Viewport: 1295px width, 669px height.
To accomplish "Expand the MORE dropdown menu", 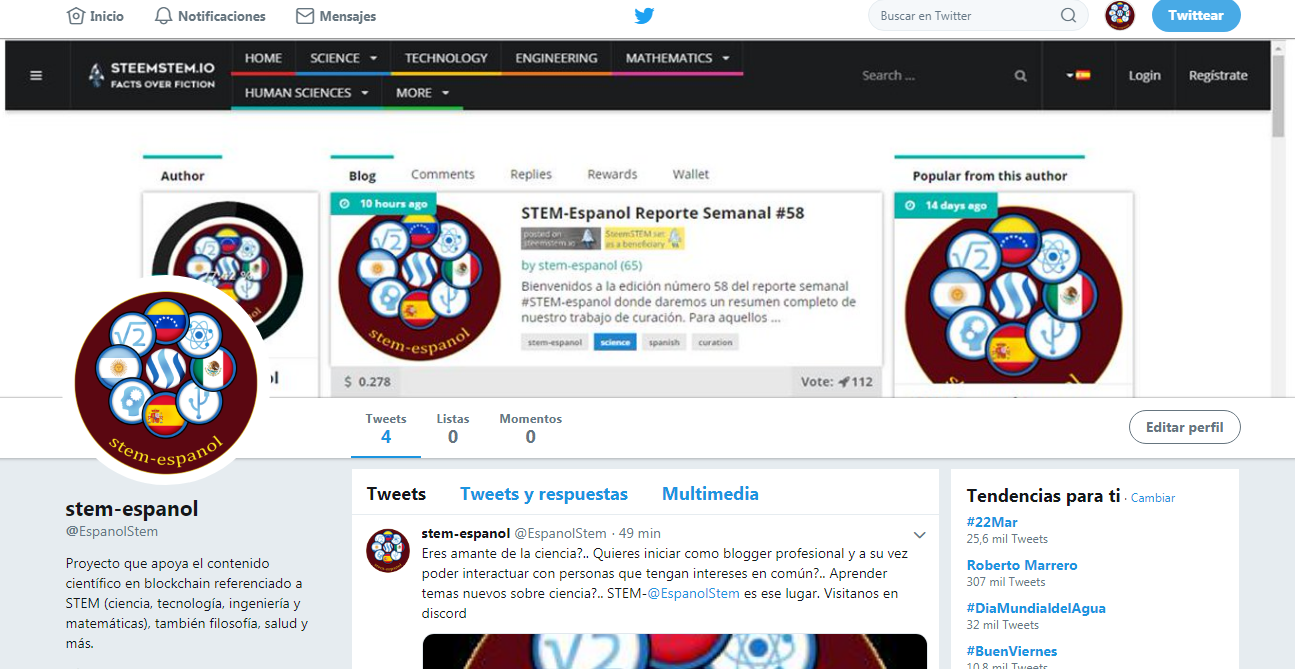I will 422,92.
